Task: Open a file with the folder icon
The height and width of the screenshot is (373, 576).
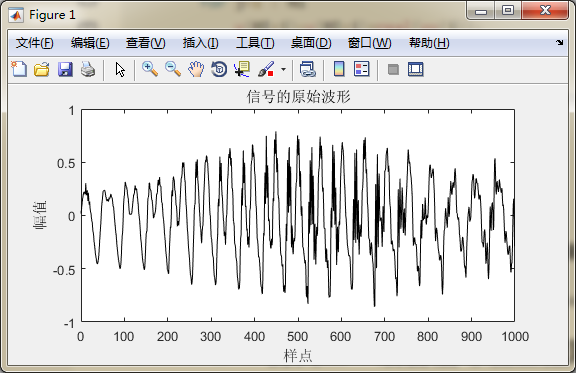Action: click(42, 69)
